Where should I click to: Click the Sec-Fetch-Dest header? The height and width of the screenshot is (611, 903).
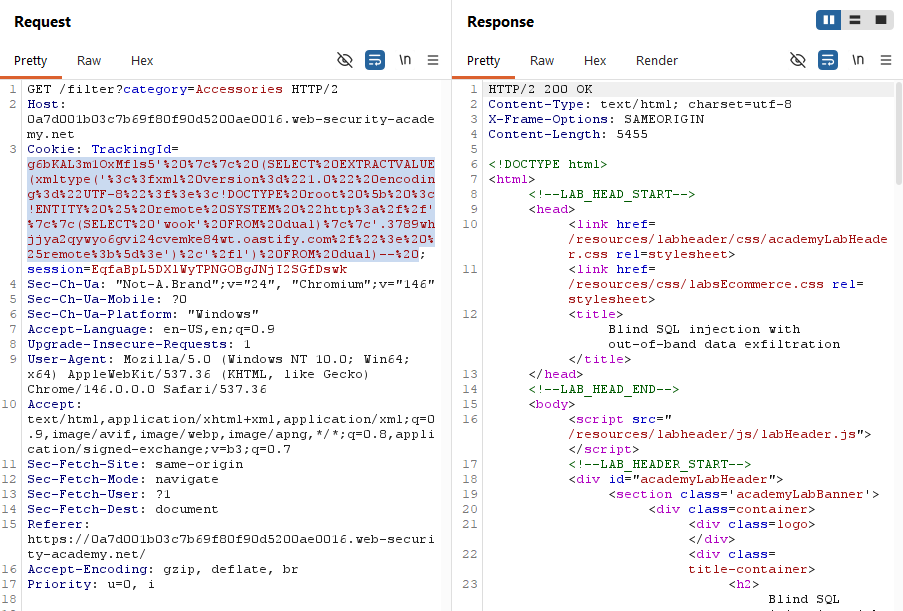(123, 508)
